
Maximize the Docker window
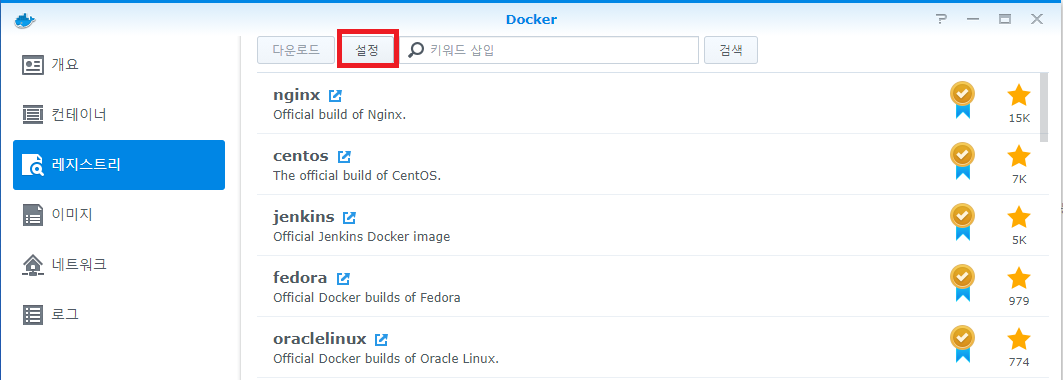tap(1005, 20)
